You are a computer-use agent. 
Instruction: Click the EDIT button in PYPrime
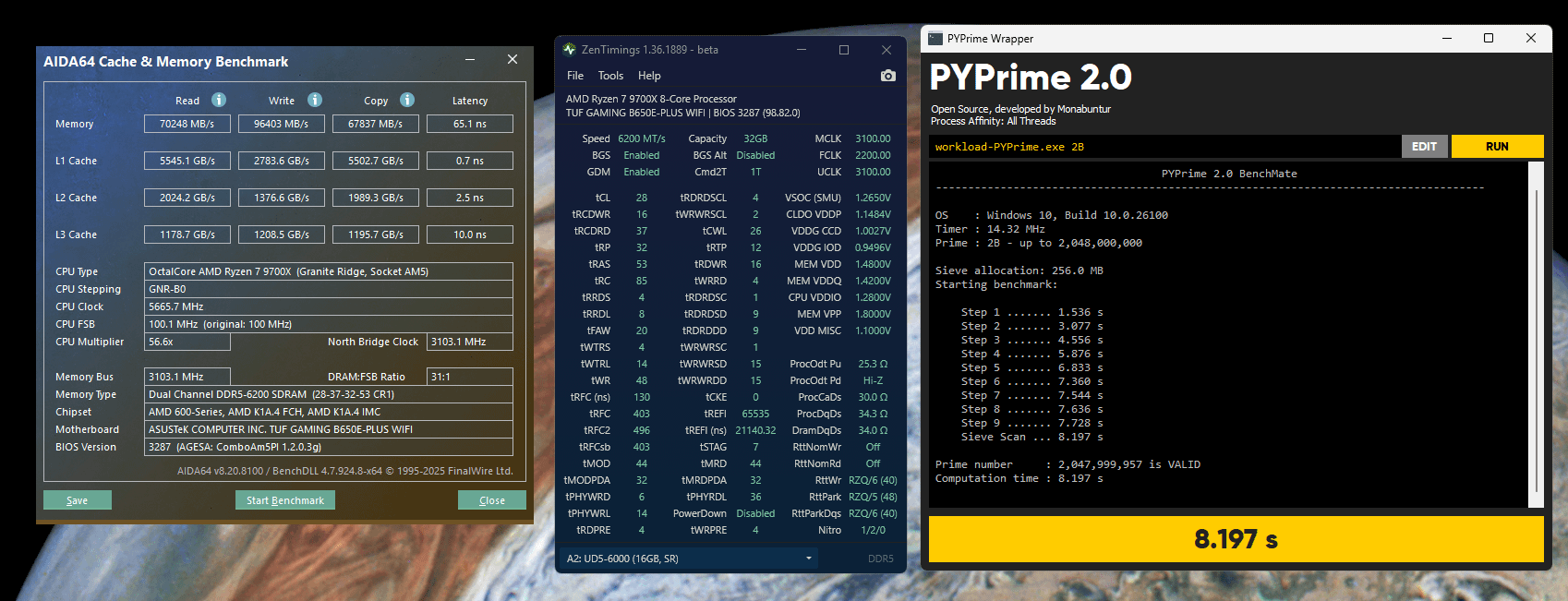(x=1424, y=147)
